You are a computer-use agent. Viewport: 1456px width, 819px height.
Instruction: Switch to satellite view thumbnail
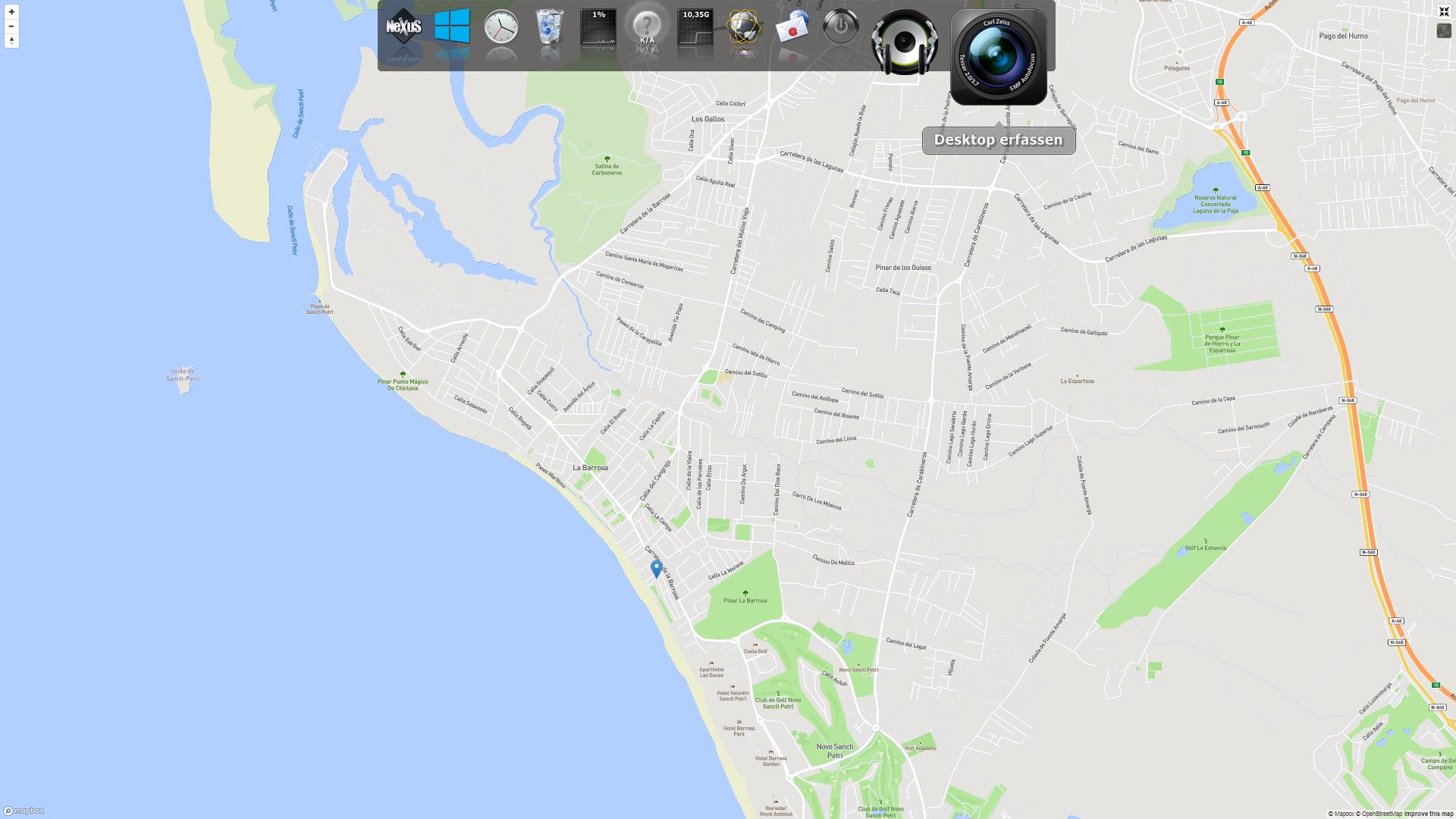(x=1444, y=30)
